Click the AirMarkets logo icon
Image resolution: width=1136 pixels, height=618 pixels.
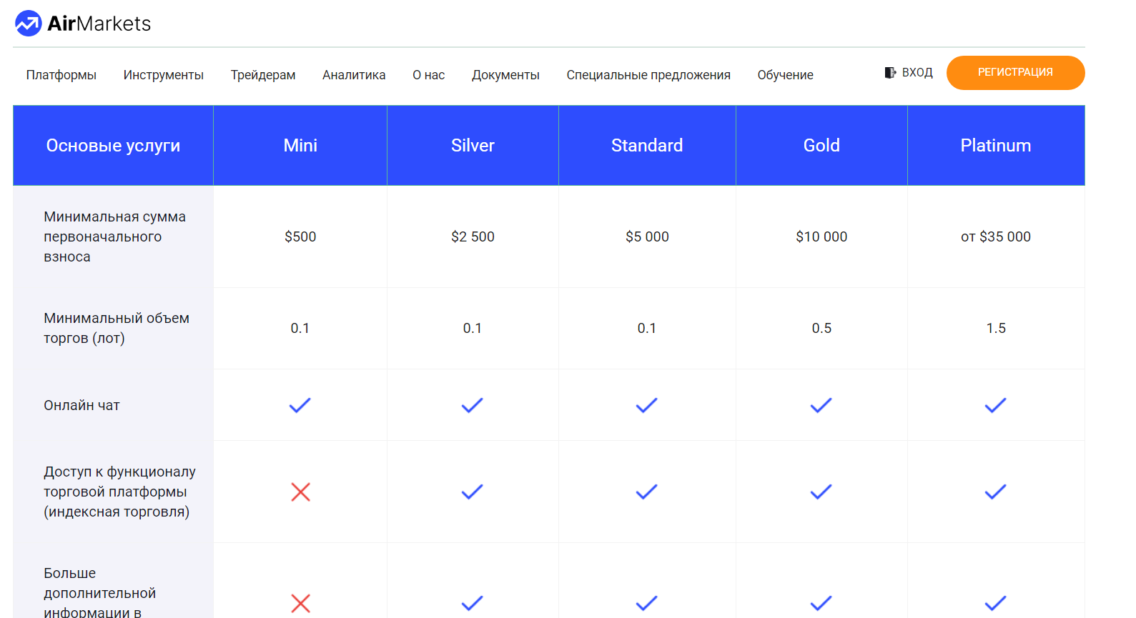(x=27, y=22)
